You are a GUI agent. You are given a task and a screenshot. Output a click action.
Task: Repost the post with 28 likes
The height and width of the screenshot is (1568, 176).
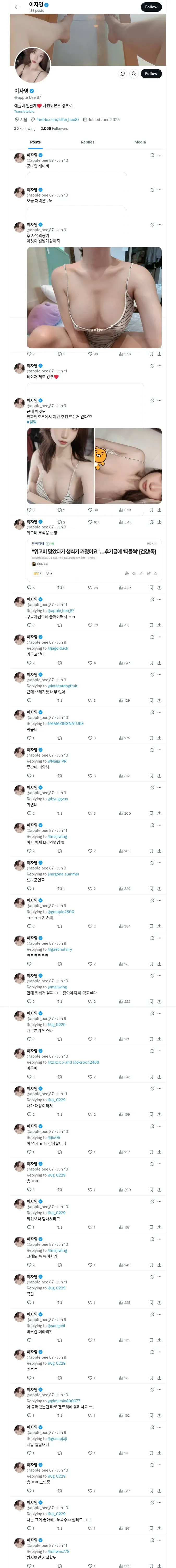pos(60,587)
